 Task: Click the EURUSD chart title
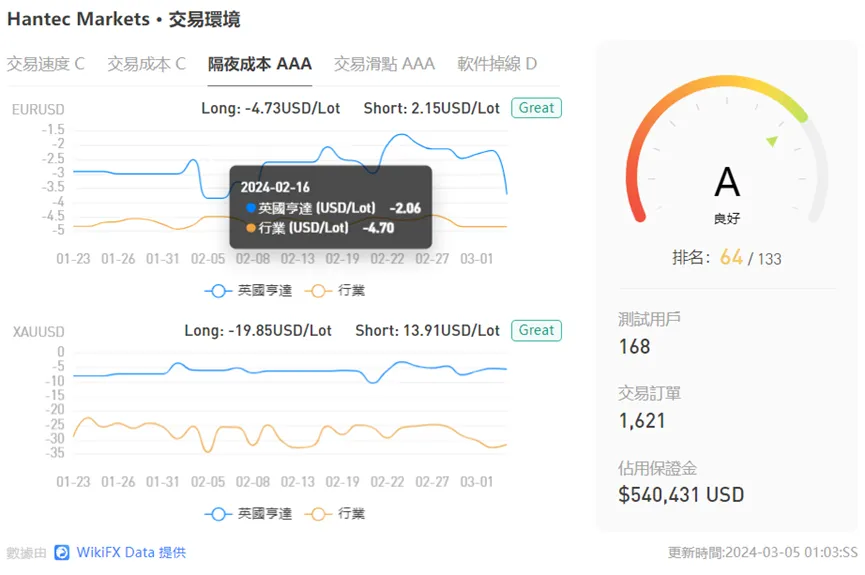coord(38,109)
